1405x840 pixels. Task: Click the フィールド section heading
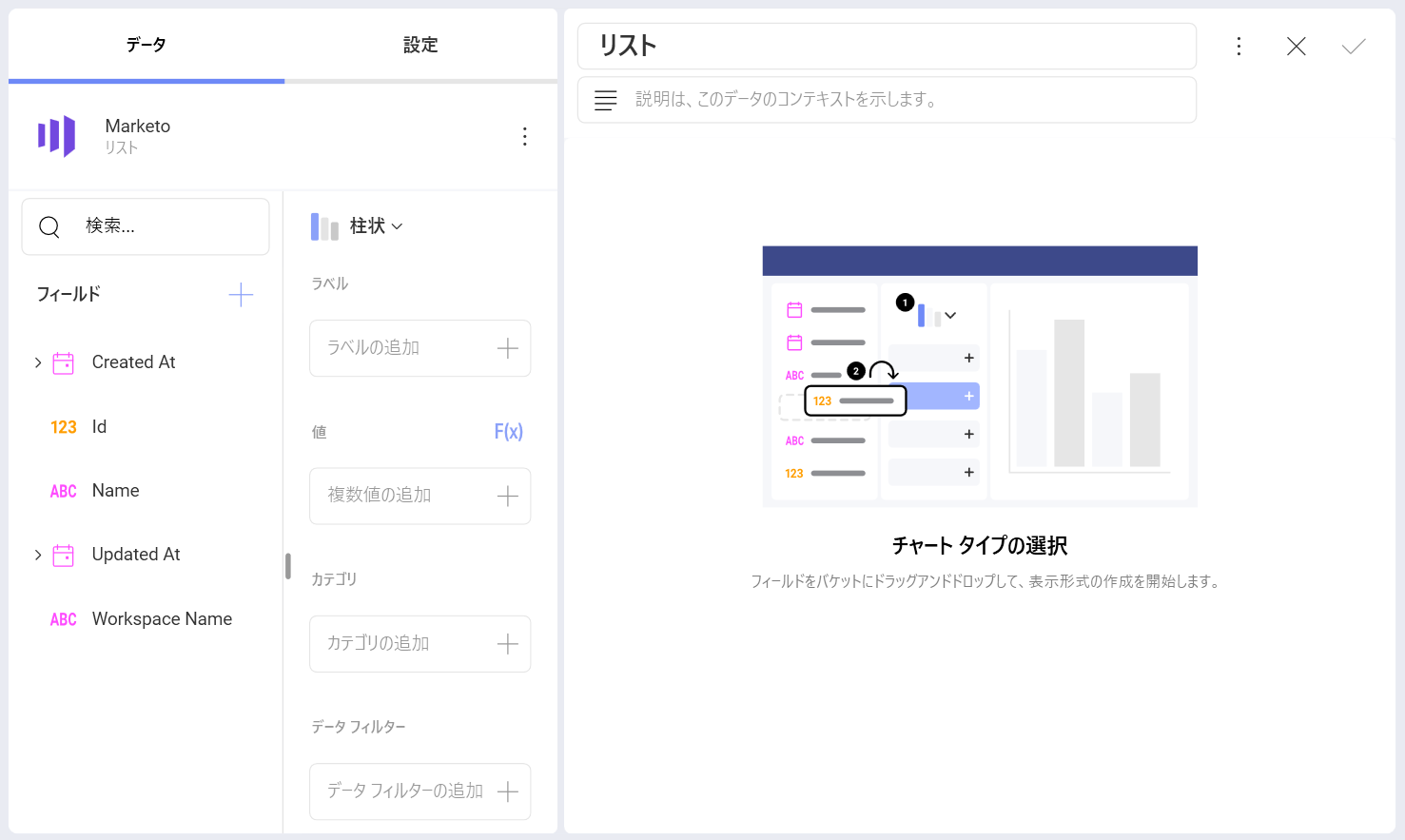[68, 295]
